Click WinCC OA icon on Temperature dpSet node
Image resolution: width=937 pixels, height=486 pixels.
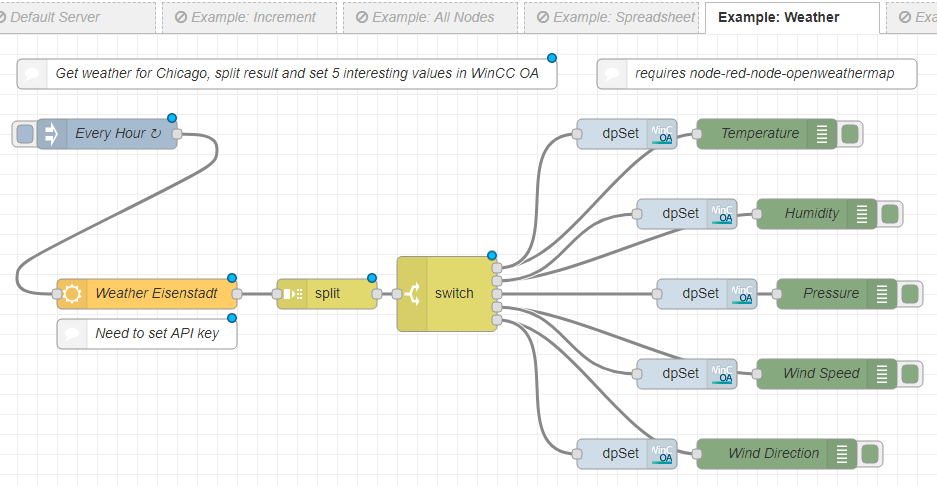[x=662, y=134]
